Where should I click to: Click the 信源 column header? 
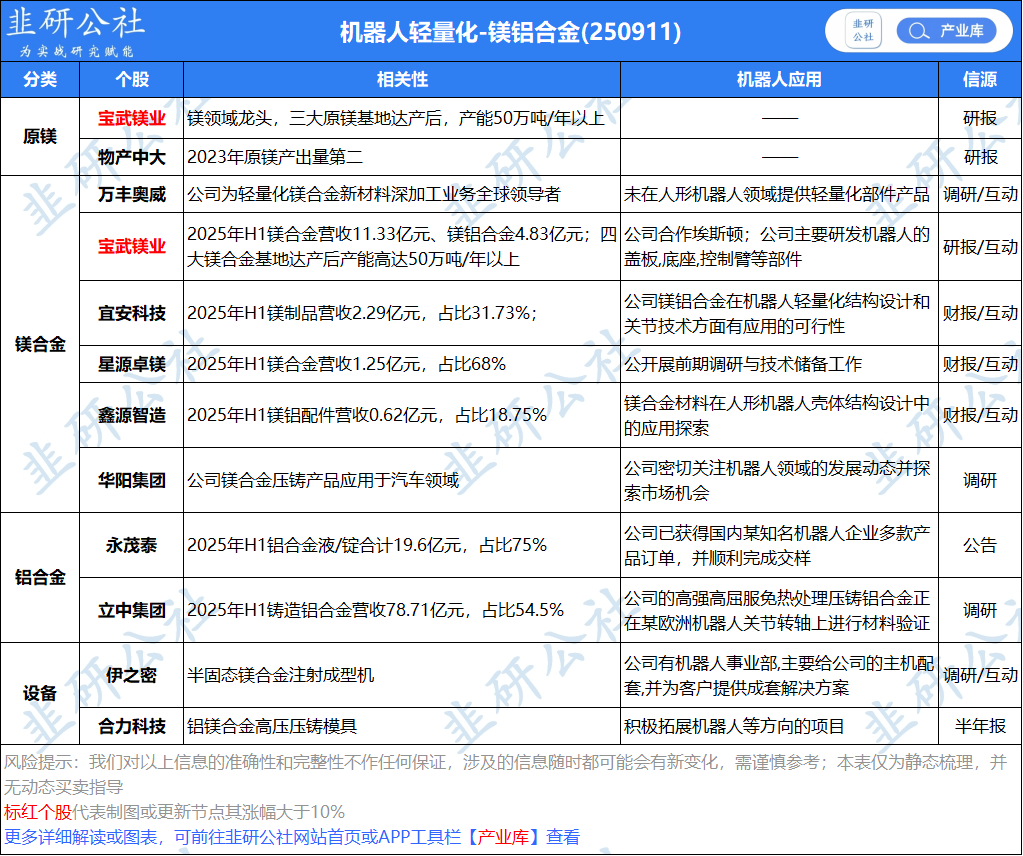979,80
